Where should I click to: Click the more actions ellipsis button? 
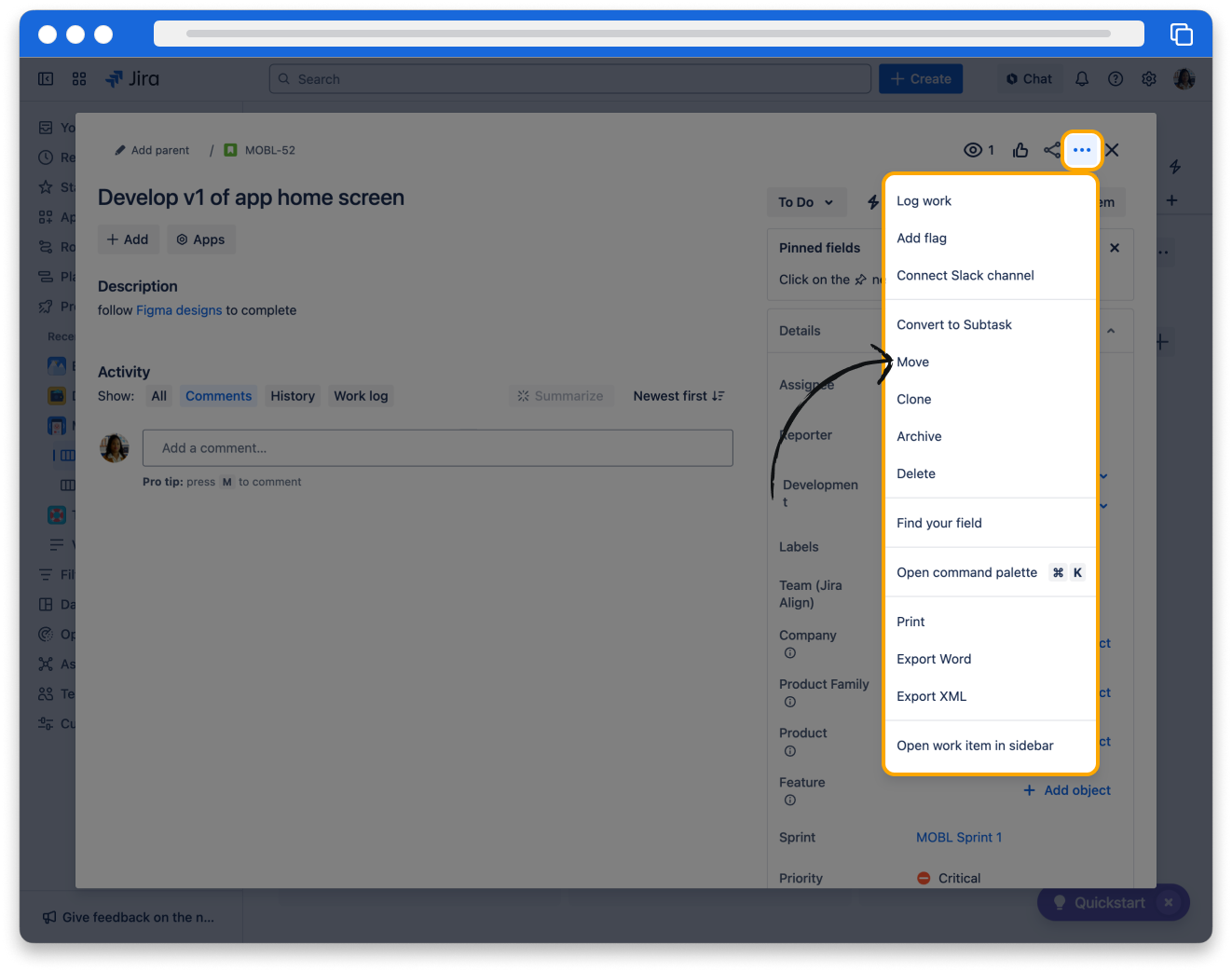[1081, 150]
